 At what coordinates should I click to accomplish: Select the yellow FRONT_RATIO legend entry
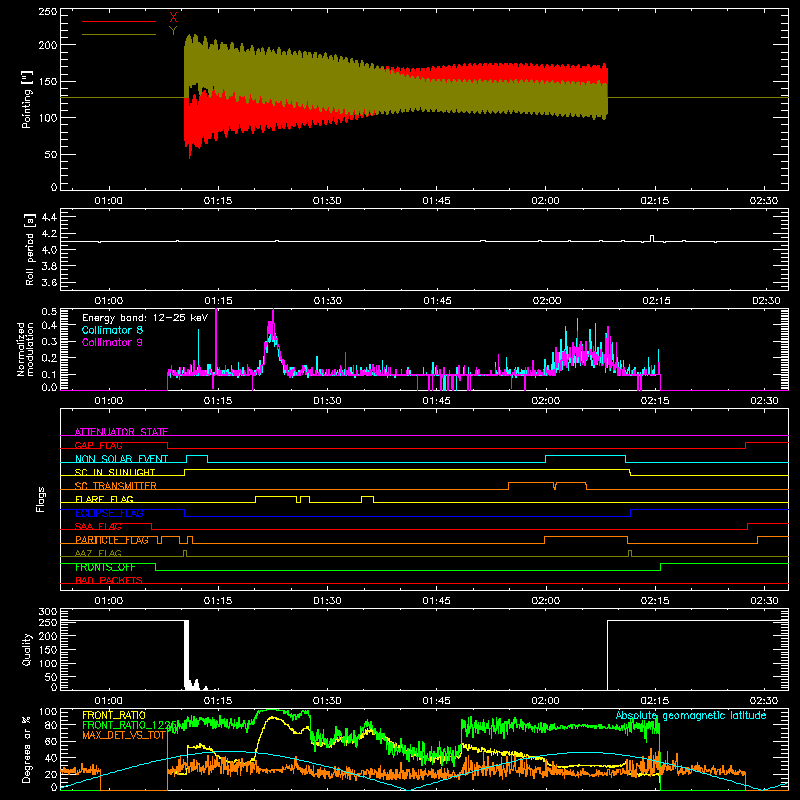tap(114, 715)
